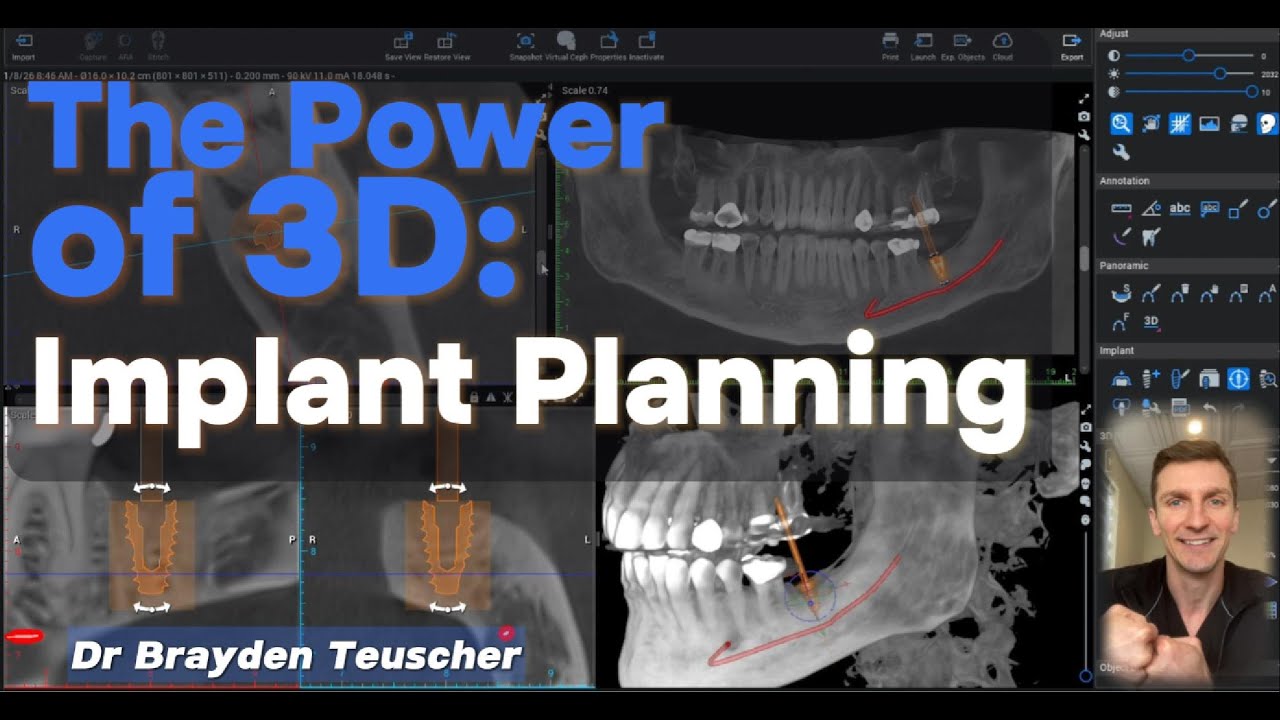Click the panoramic arch F icon
Viewport: 1280px width, 720px height.
click(1121, 322)
